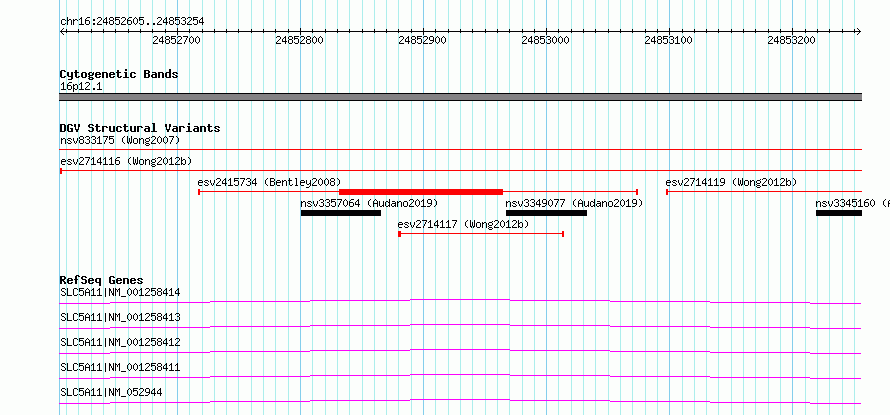
Task: Open the DGV Structural Variants track title
Action: coord(140,128)
